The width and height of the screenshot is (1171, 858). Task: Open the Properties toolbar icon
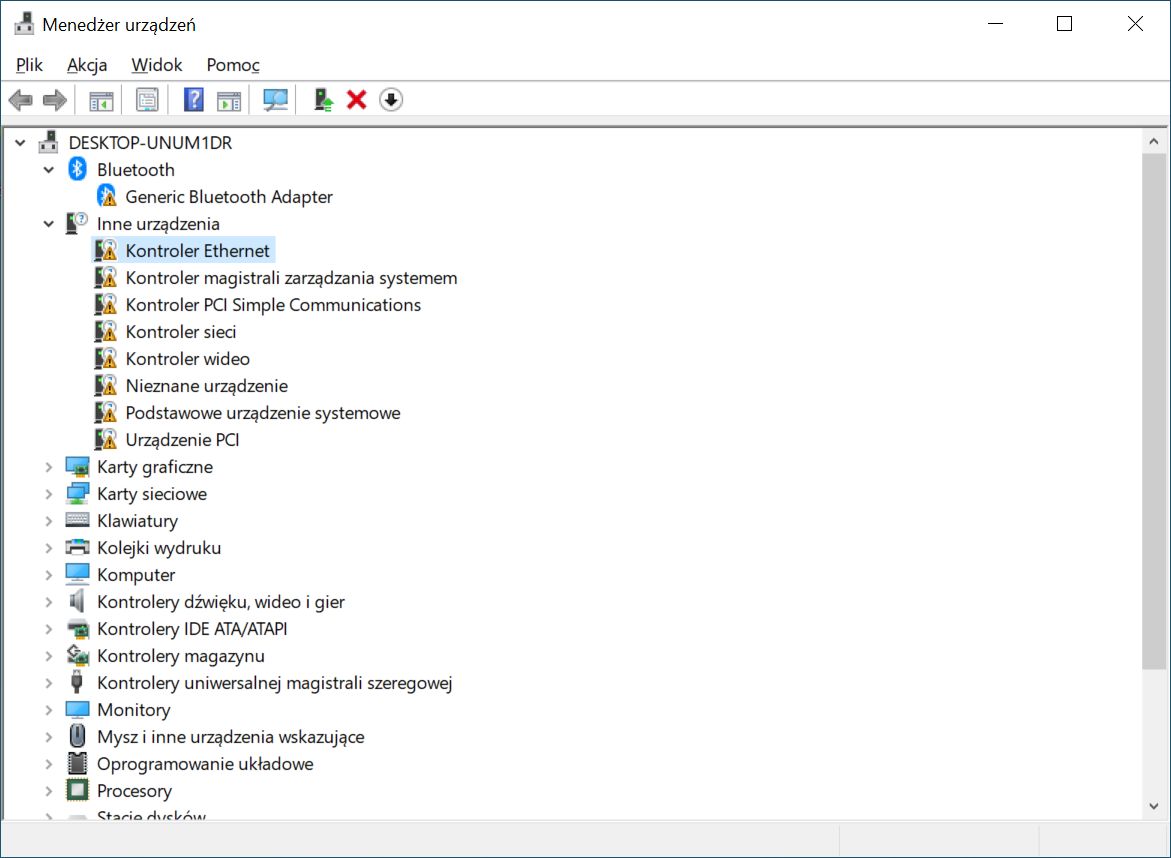147,100
